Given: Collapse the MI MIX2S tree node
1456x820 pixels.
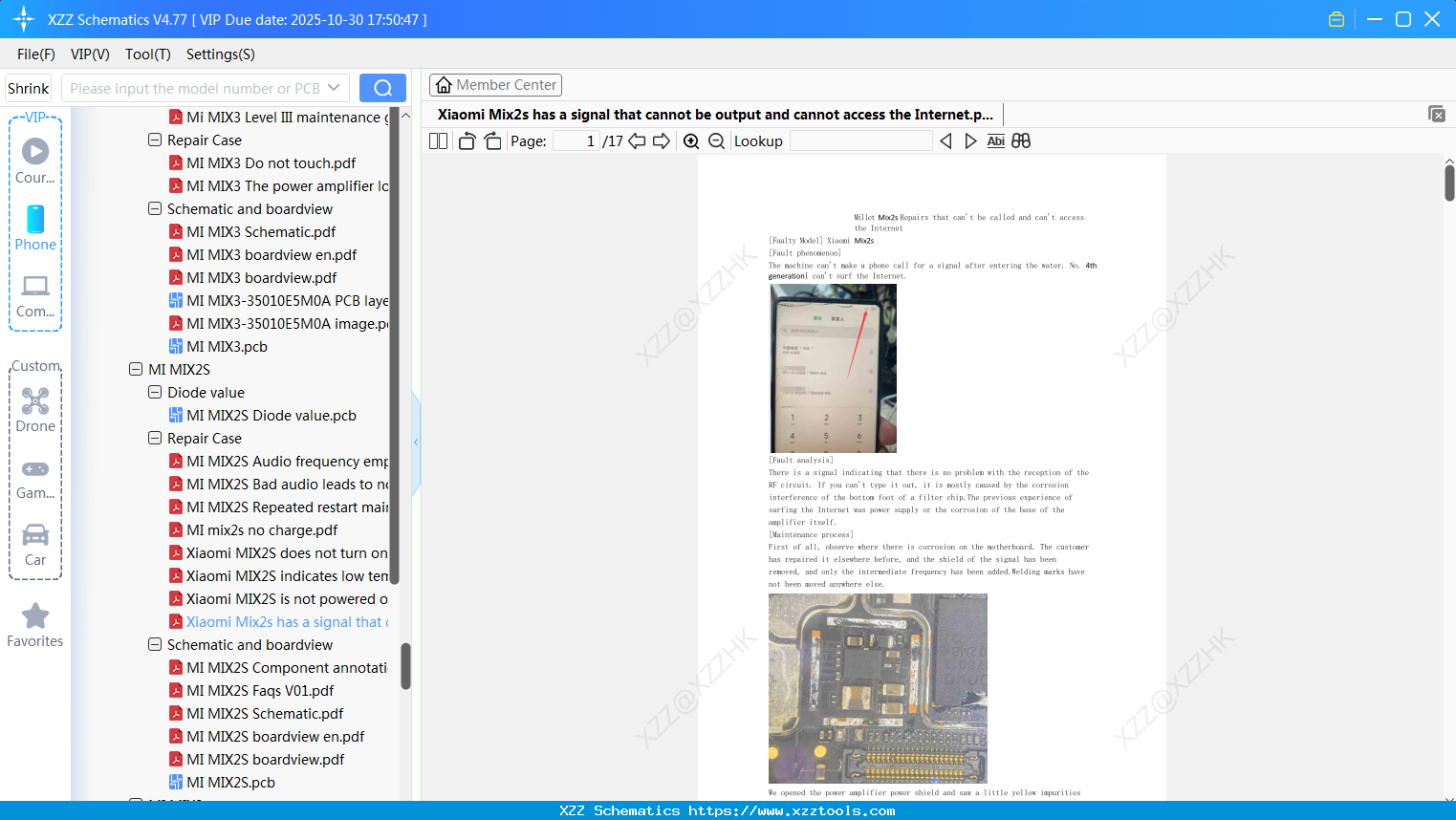Looking at the screenshot, I should coord(136,369).
